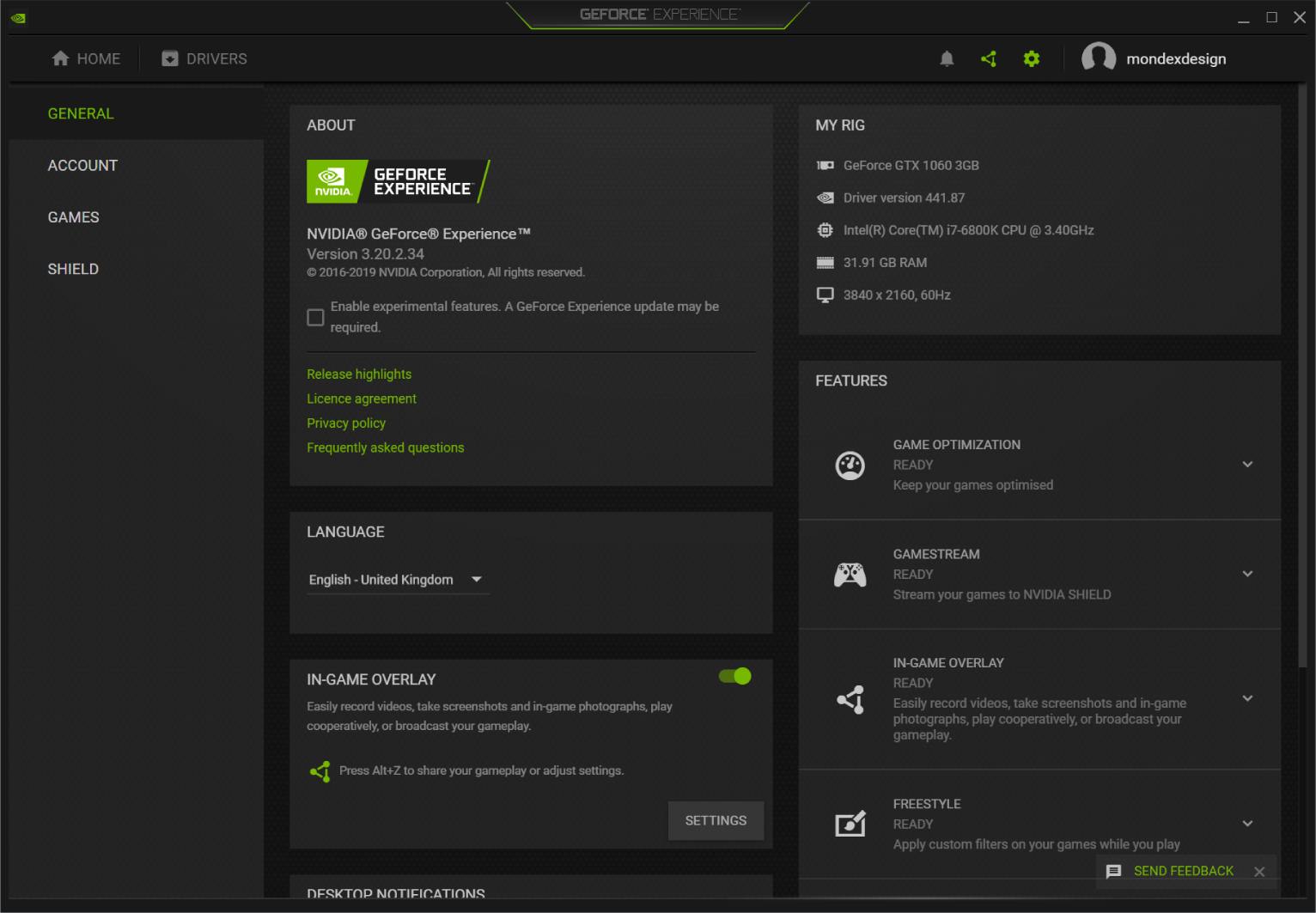
Task: Click the CPU chip icon
Action: 826,230
